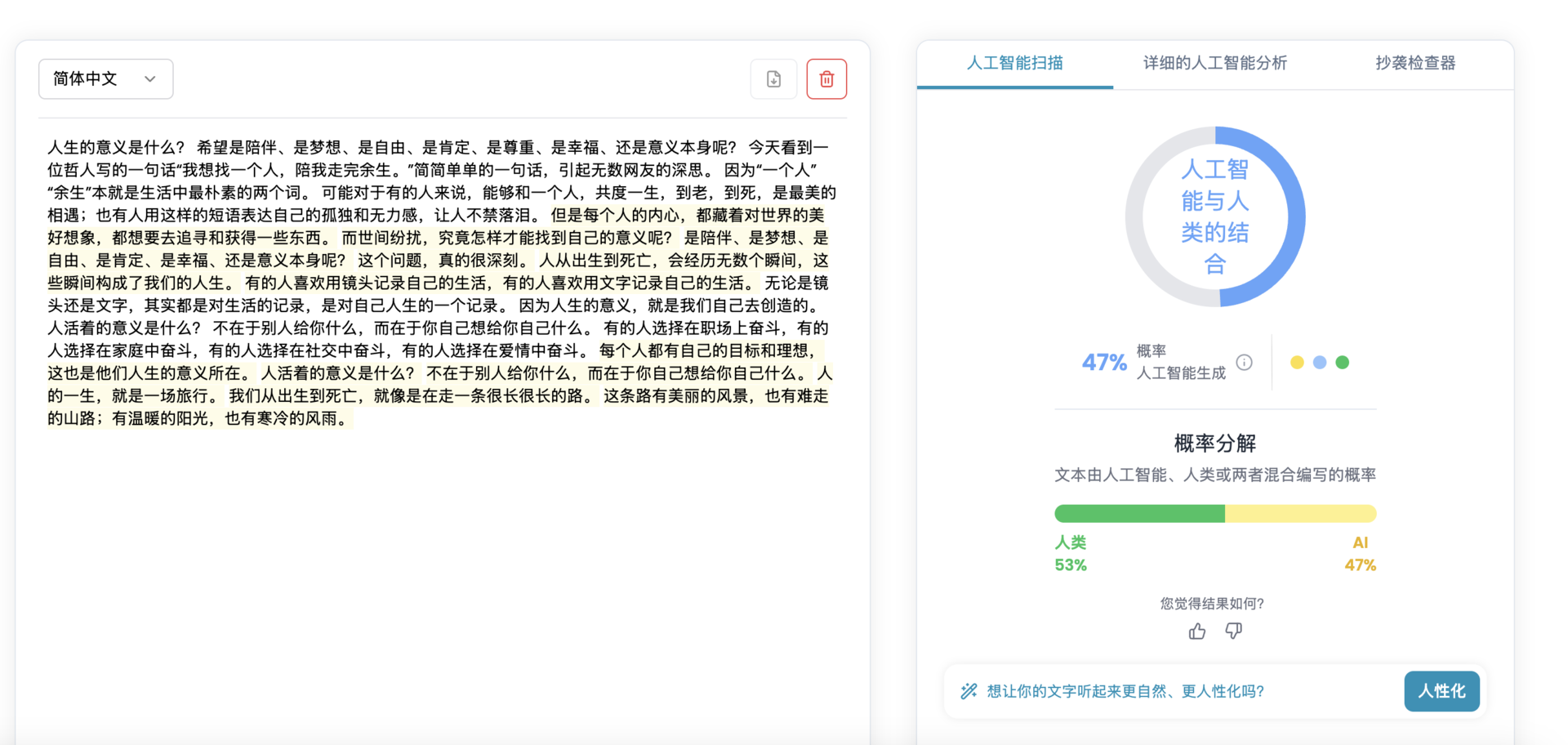Click the green legend dot
Viewport: 1568px width, 745px height.
1342,363
